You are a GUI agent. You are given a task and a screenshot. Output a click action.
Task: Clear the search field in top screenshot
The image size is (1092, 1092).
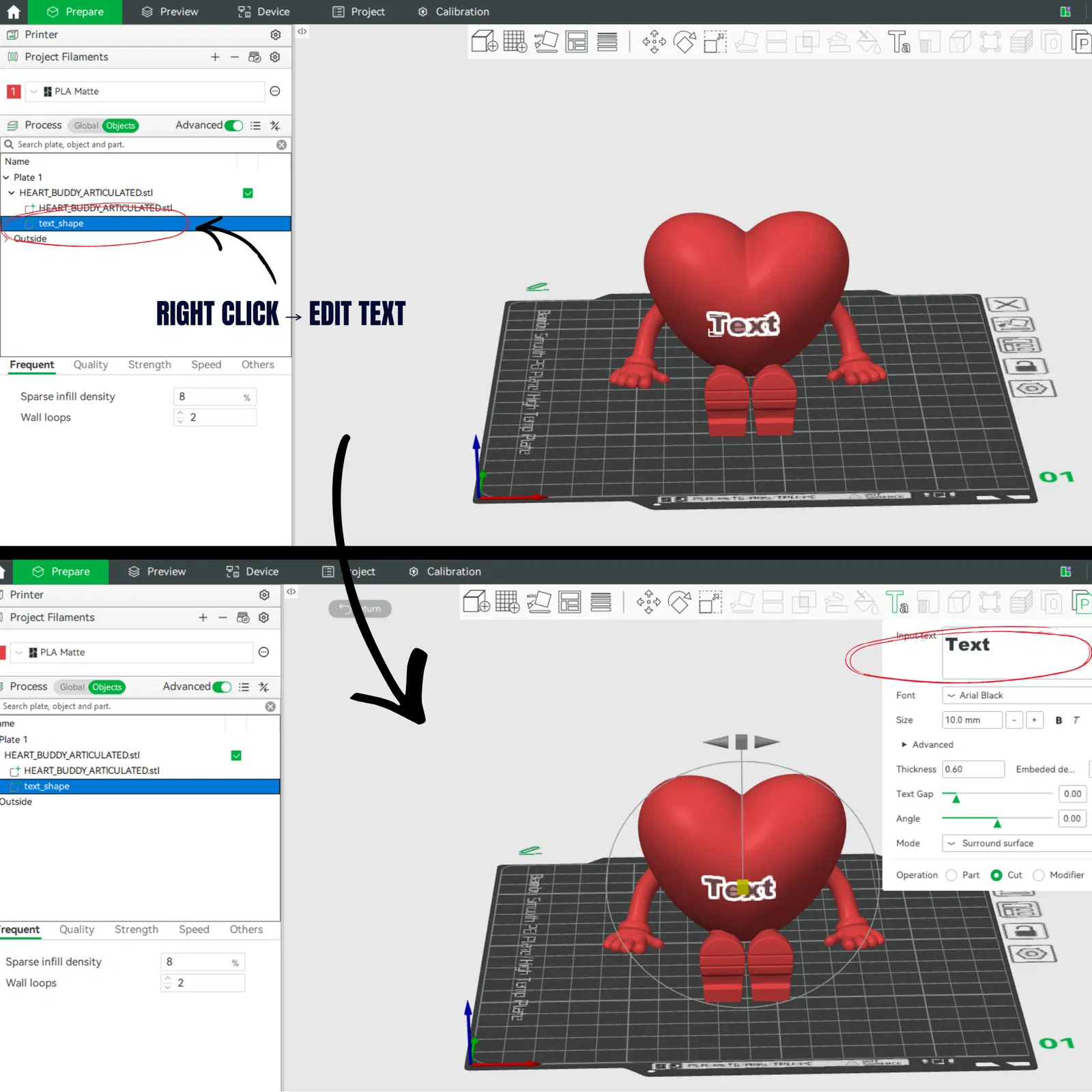pyautogui.click(x=281, y=145)
